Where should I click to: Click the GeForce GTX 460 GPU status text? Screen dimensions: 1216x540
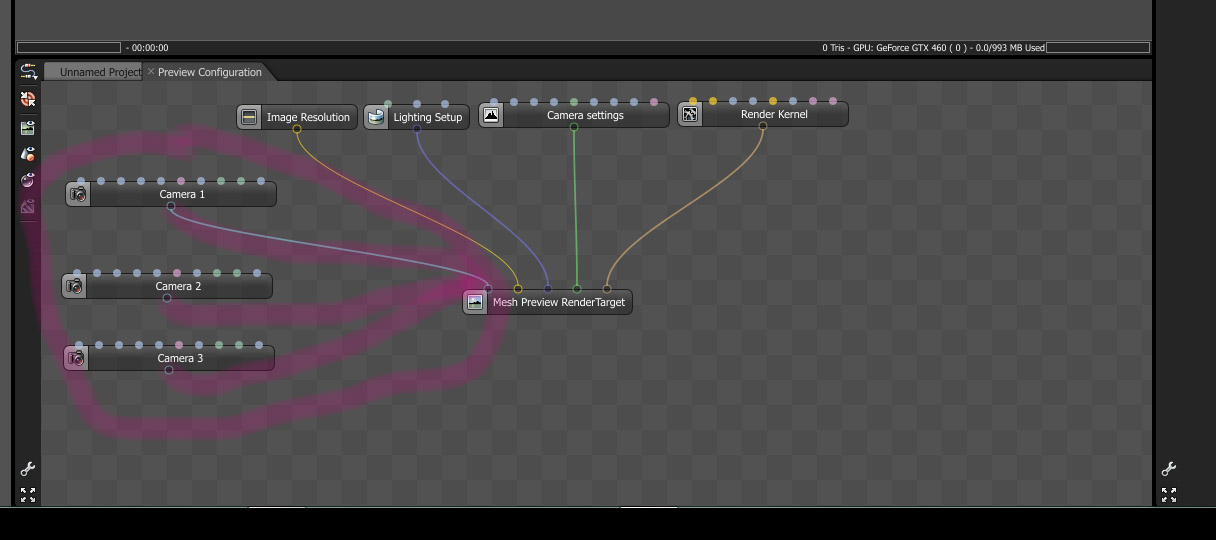[x=933, y=48]
